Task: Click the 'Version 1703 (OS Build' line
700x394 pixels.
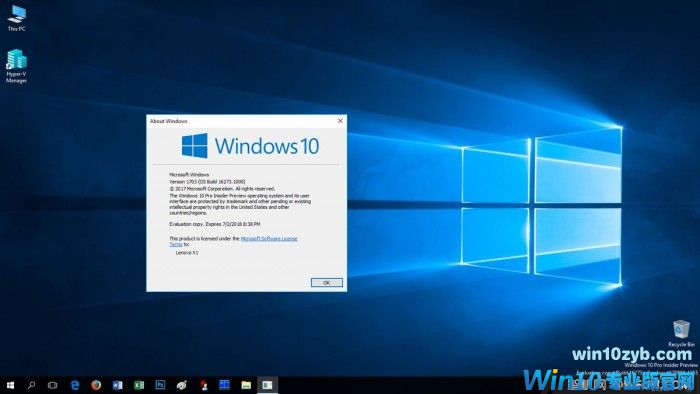Action: point(207,182)
